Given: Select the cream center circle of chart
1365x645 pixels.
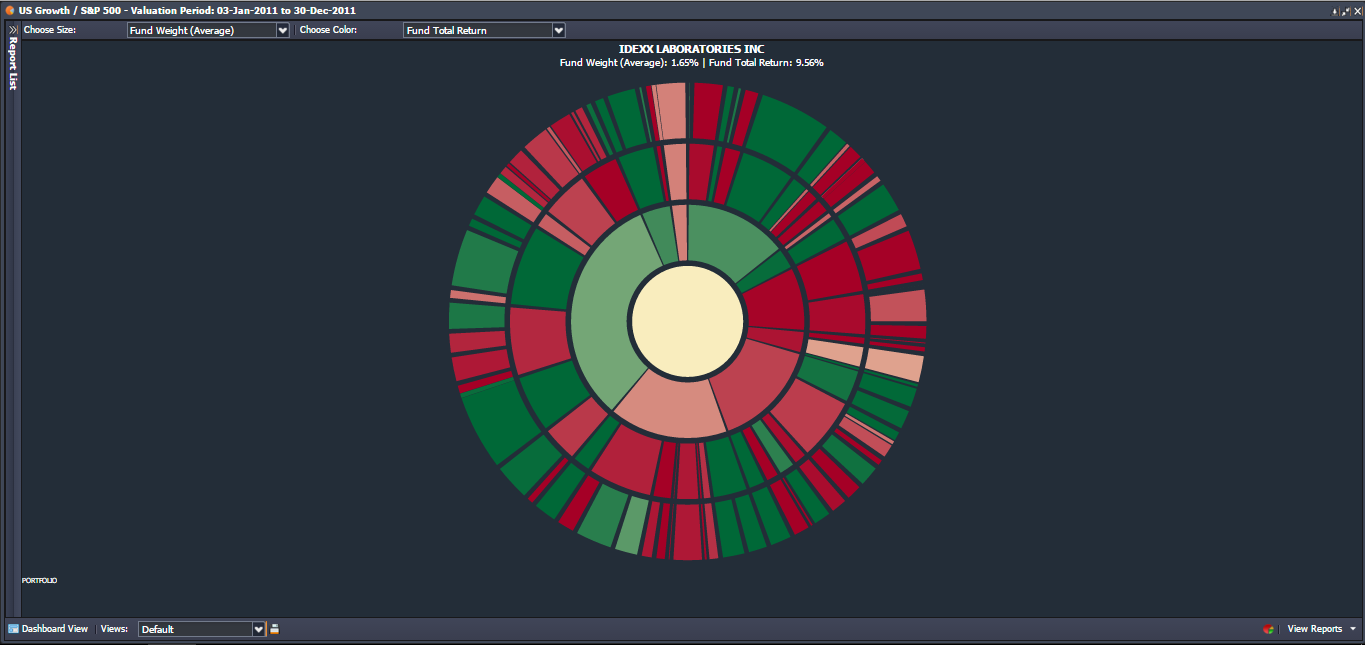Looking at the screenshot, I should pyautogui.click(x=688, y=321).
